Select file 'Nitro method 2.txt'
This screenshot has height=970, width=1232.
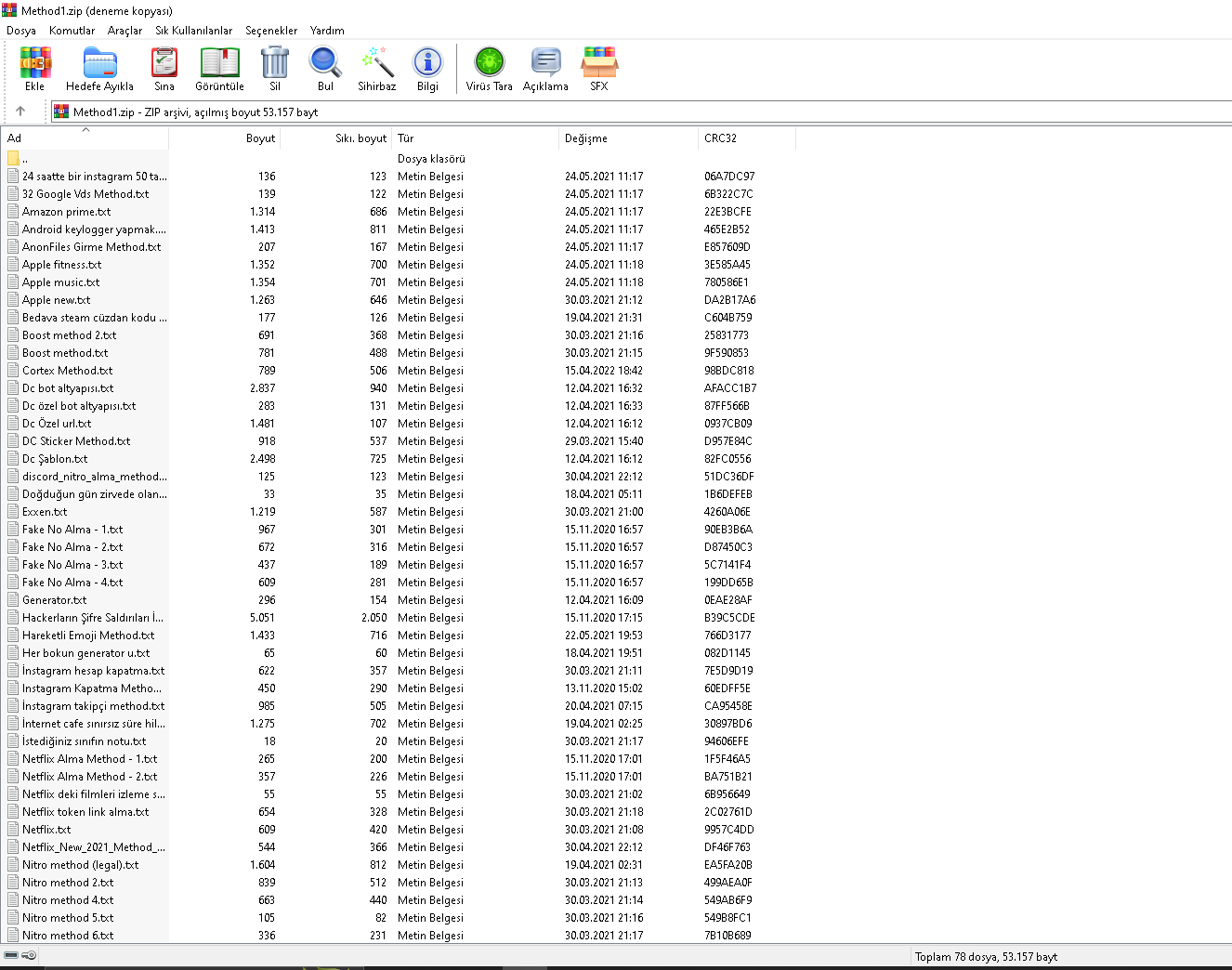pyautogui.click(x=68, y=883)
